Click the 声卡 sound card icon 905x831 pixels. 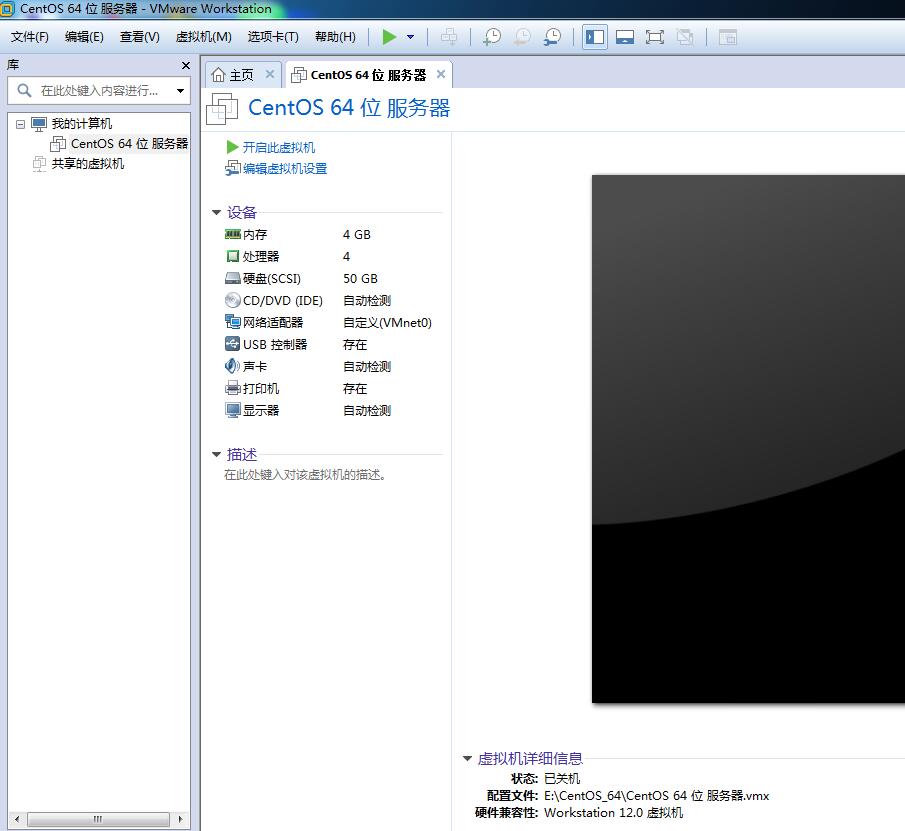click(233, 366)
